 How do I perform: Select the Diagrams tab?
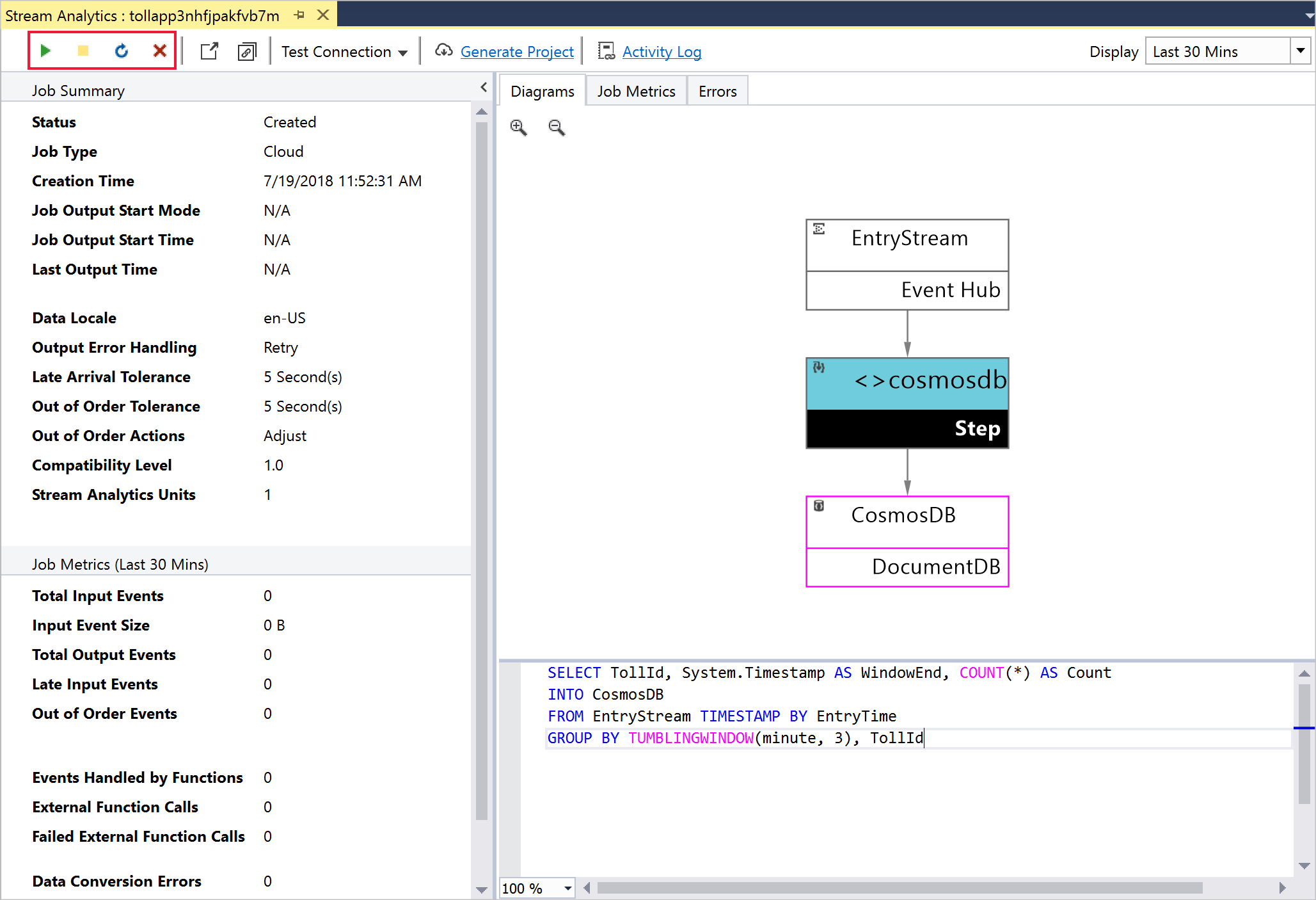[540, 91]
